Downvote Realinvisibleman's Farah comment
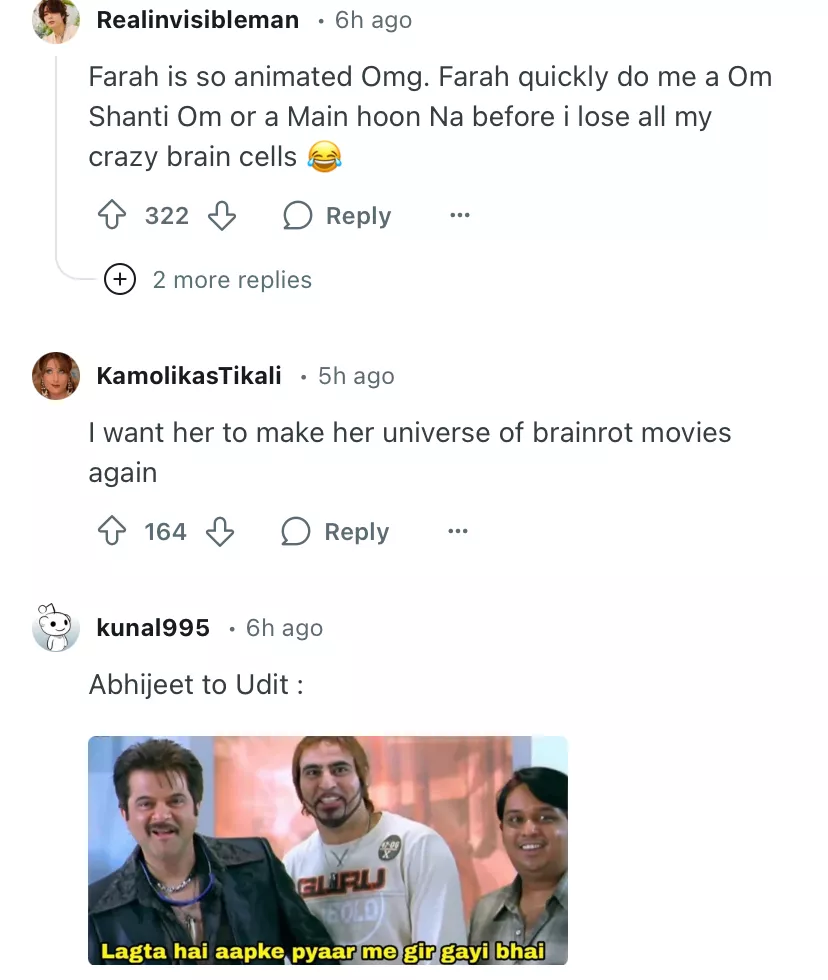The height and width of the screenshot is (980, 828). (221, 216)
